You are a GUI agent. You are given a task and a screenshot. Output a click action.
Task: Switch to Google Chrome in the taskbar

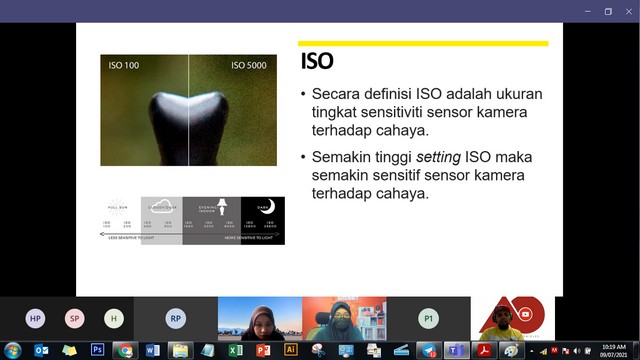tap(125, 350)
